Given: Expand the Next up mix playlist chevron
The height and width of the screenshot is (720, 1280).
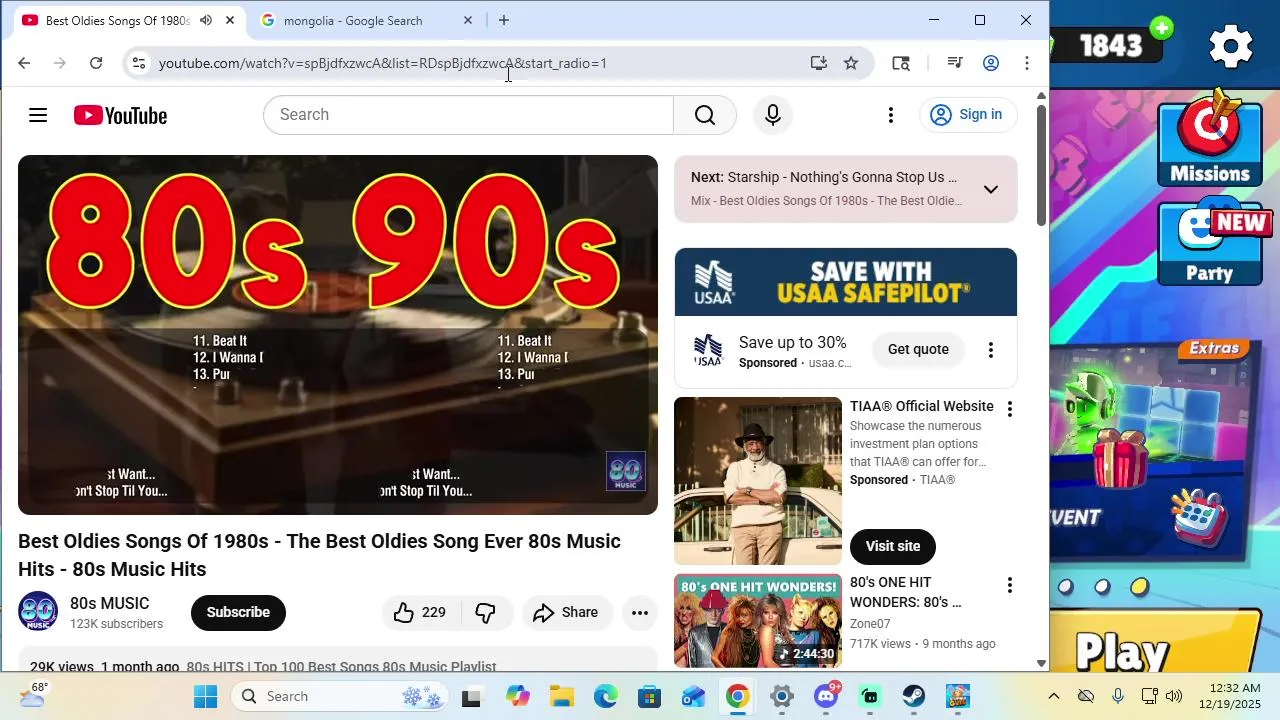Looking at the screenshot, I should coord(991,189).
